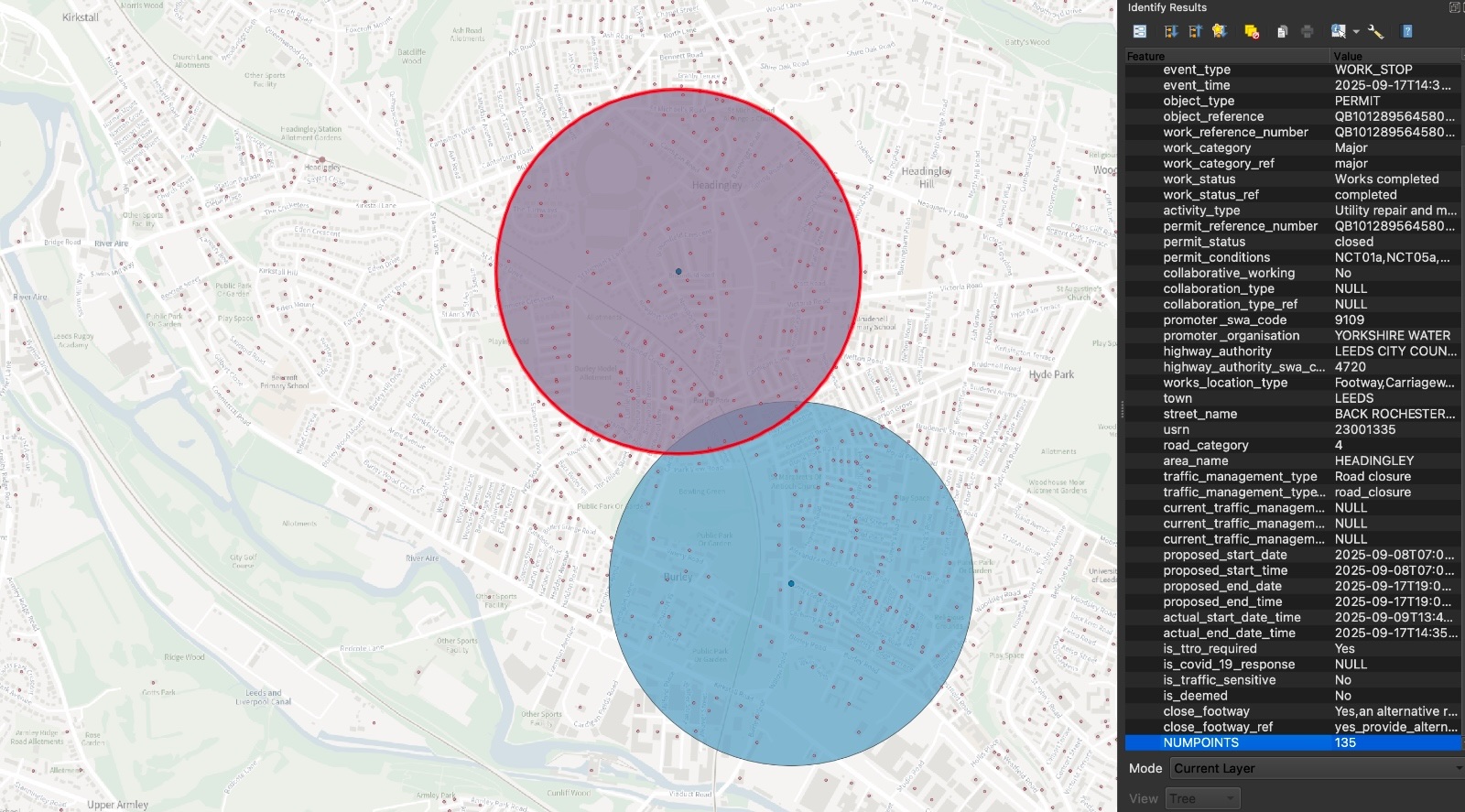Open the Help icon in Identify Results
Viewport: 1465px width, 812px height.
tap(1407, 31)
